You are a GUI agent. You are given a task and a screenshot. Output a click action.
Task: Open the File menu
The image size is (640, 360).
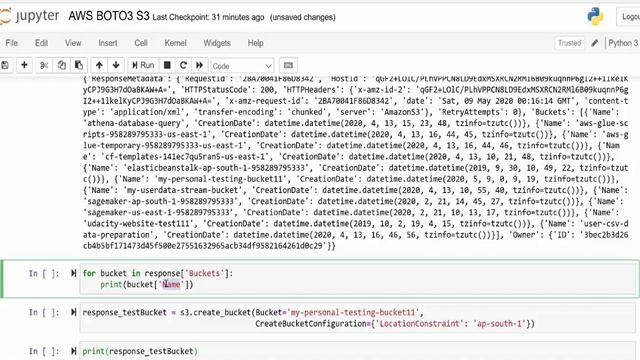click(11, 43)
